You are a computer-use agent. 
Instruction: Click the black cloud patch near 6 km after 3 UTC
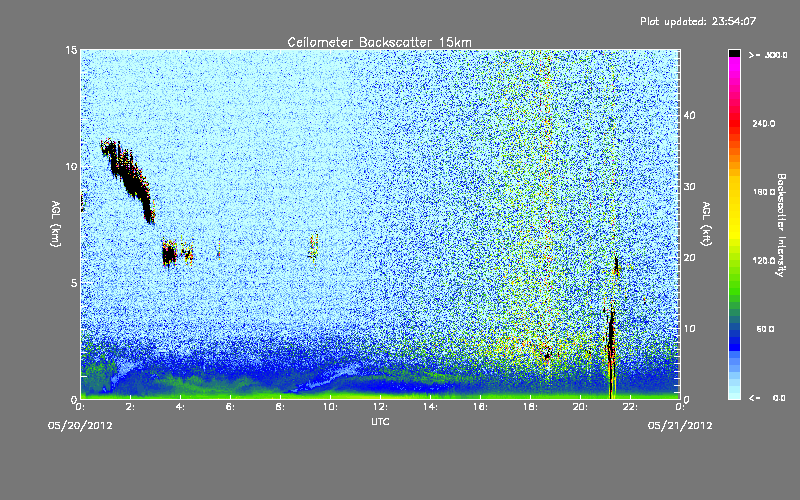coord(169,253)
